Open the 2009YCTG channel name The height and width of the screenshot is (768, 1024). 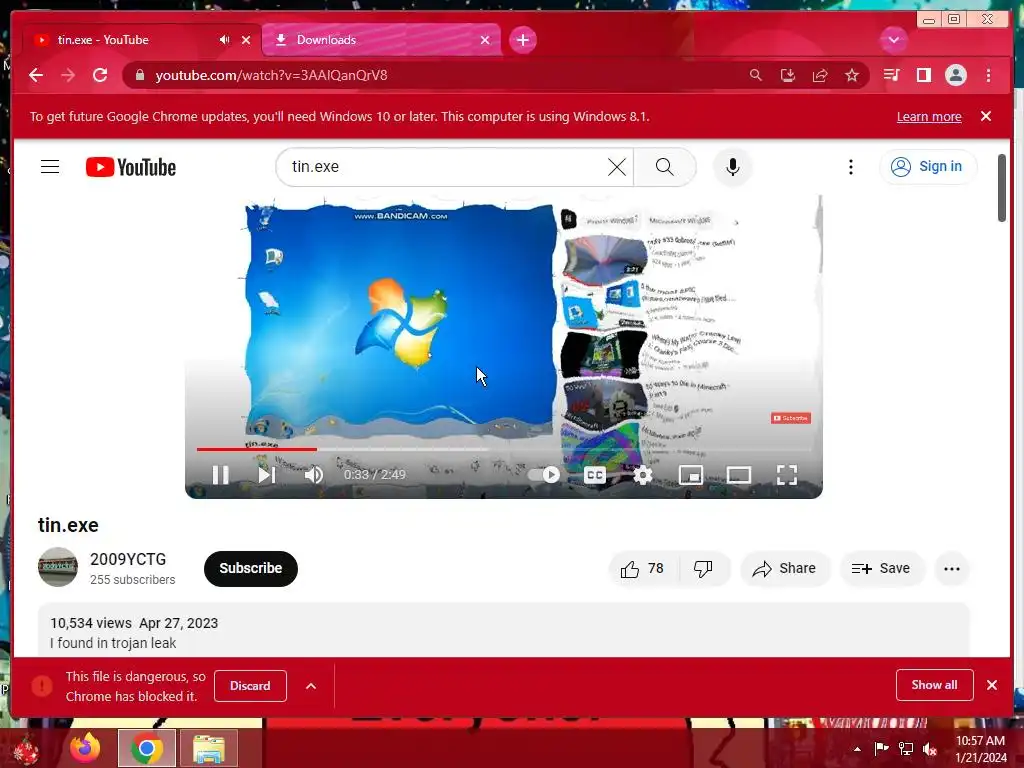click(128, 560)
